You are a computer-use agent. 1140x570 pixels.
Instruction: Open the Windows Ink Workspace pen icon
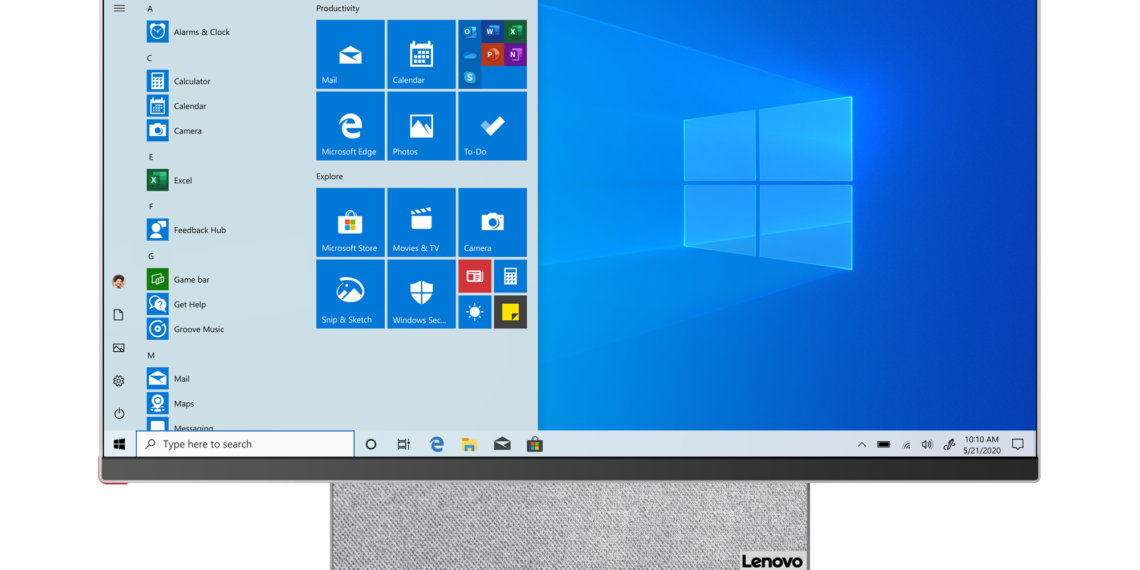coord(949,444)
